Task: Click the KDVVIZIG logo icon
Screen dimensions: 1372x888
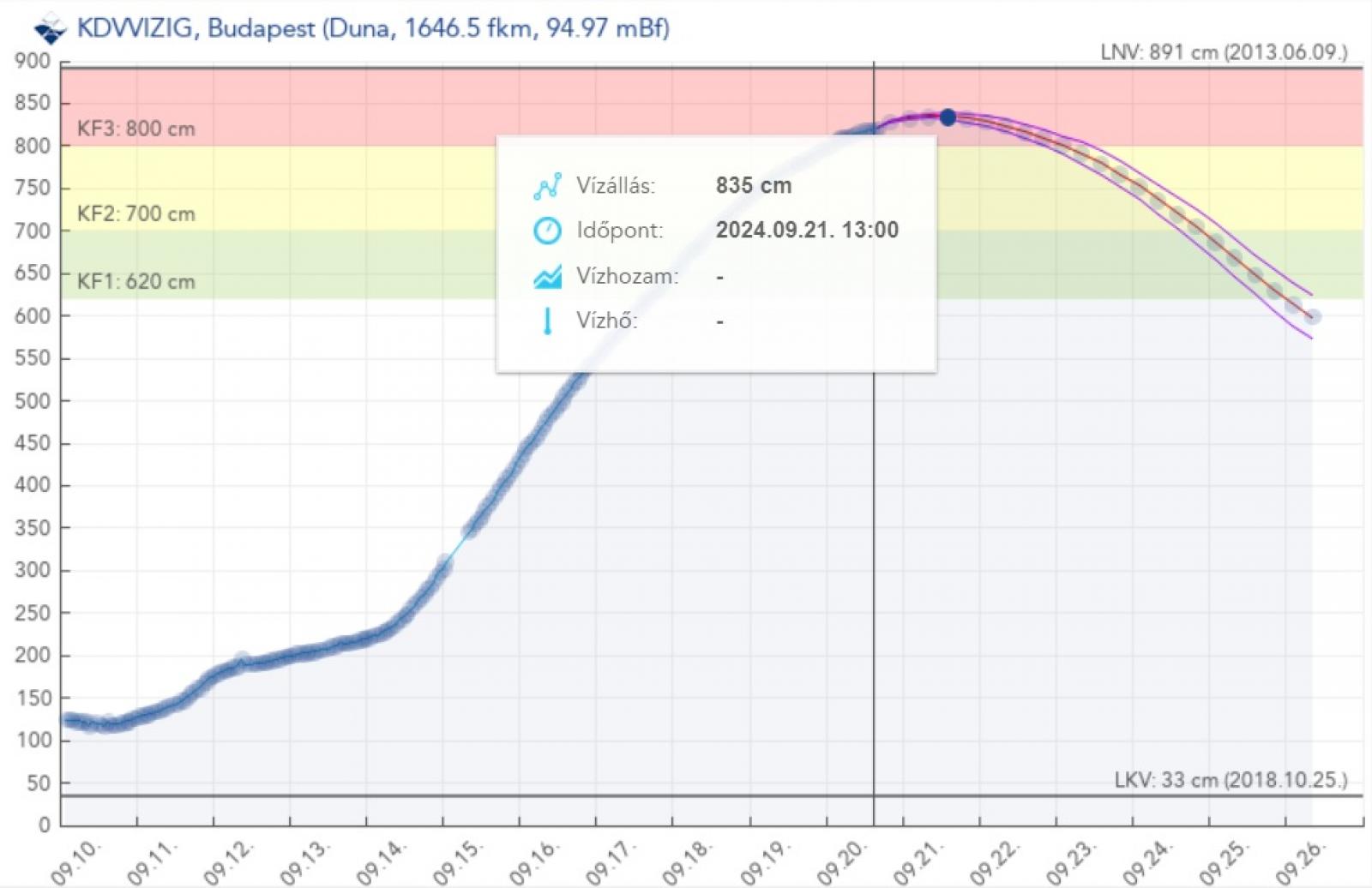Action: (50, 29)
